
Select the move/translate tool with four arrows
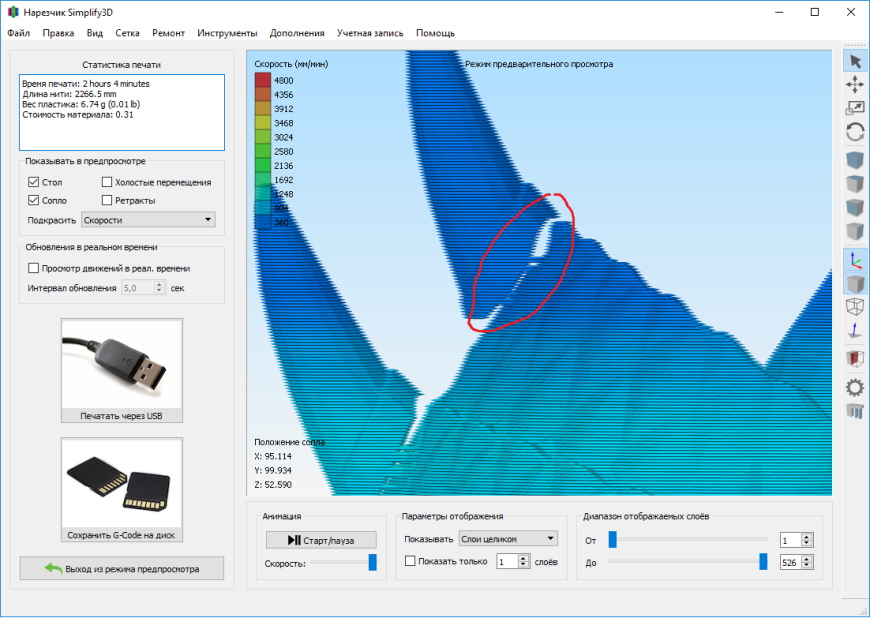click(854, 84)
